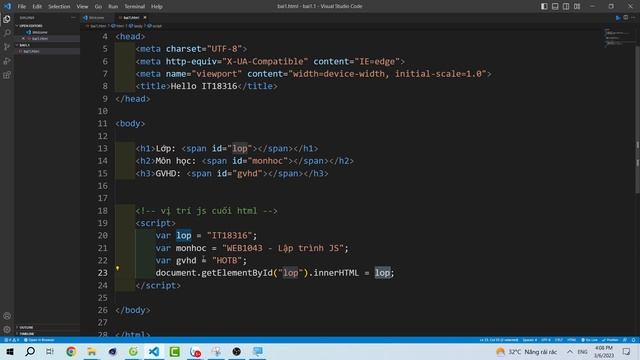
Task: Open the Edit menu
Action: pyautogui.click(x=37, y=6)
